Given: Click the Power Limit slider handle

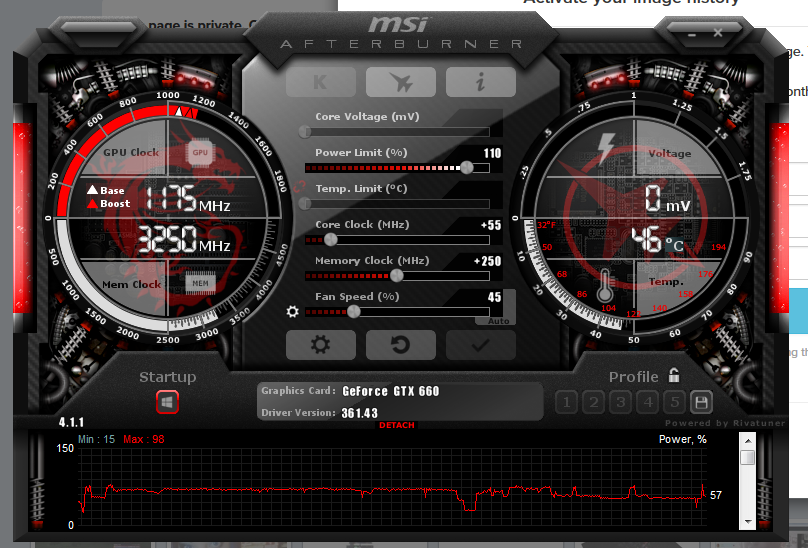Looking at the screenshot, I should point(467,168).
